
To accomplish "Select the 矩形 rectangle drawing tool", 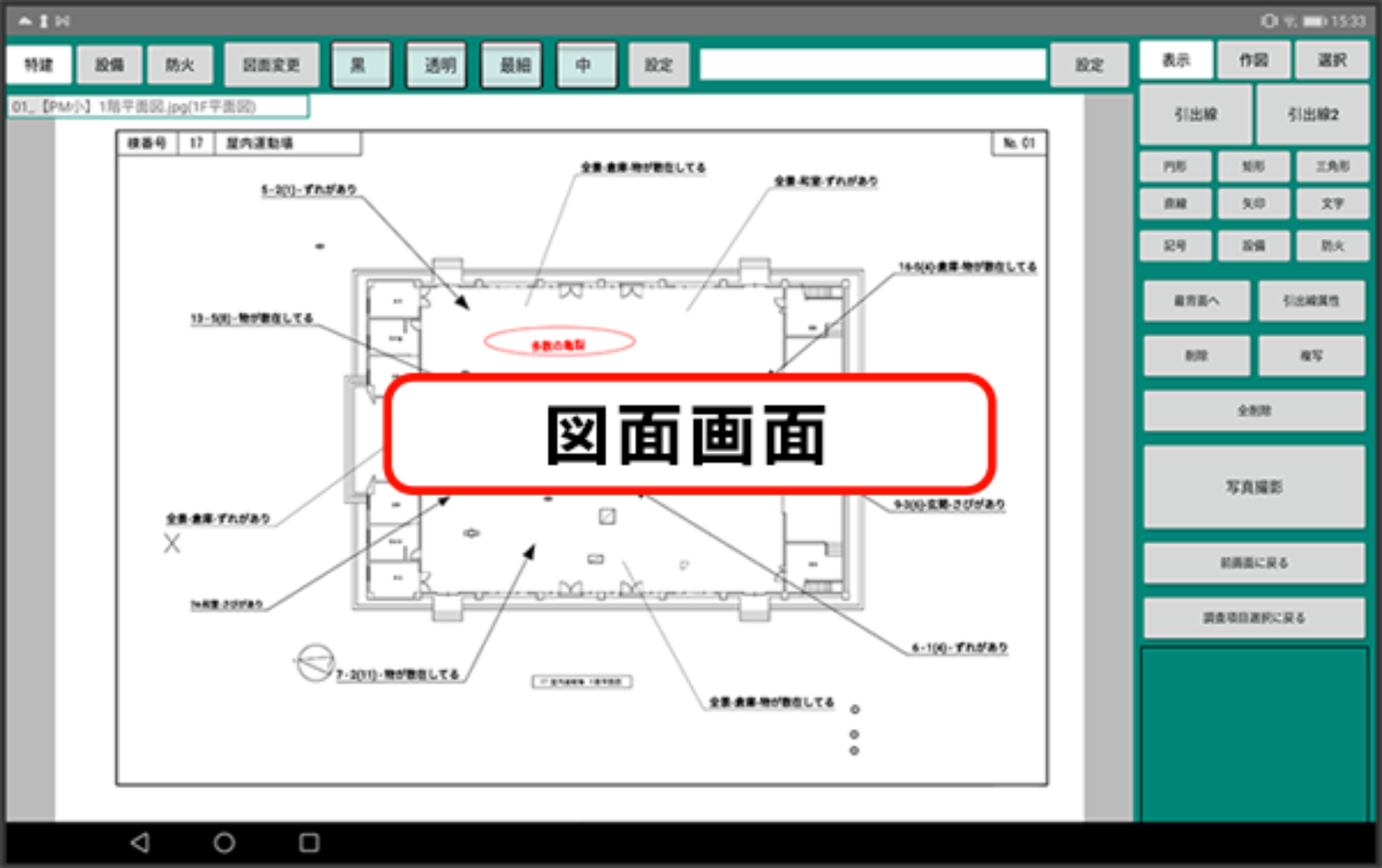I will [x=1254, y=166].
